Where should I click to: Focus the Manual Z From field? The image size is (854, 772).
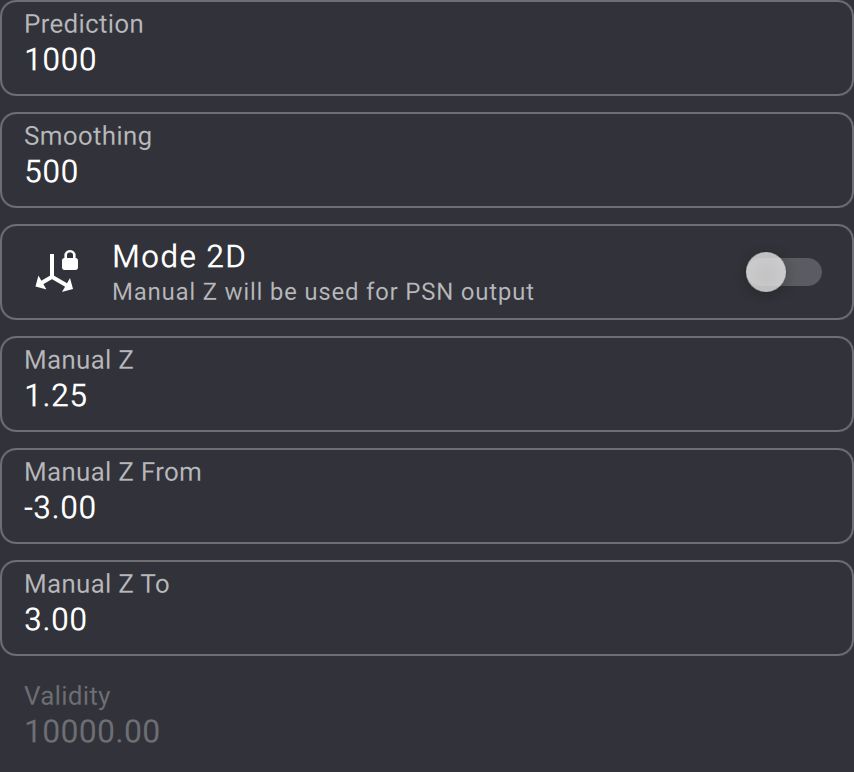426,496
